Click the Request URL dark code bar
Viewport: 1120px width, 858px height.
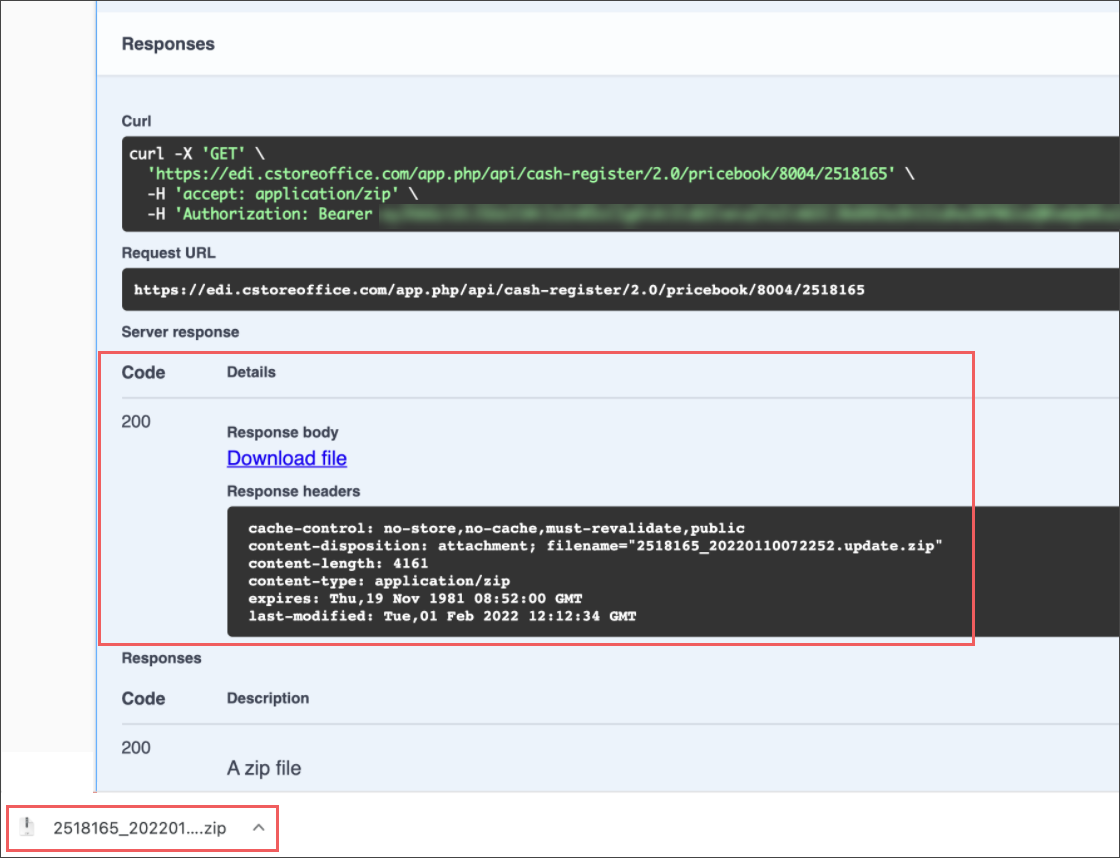point(500,290)
